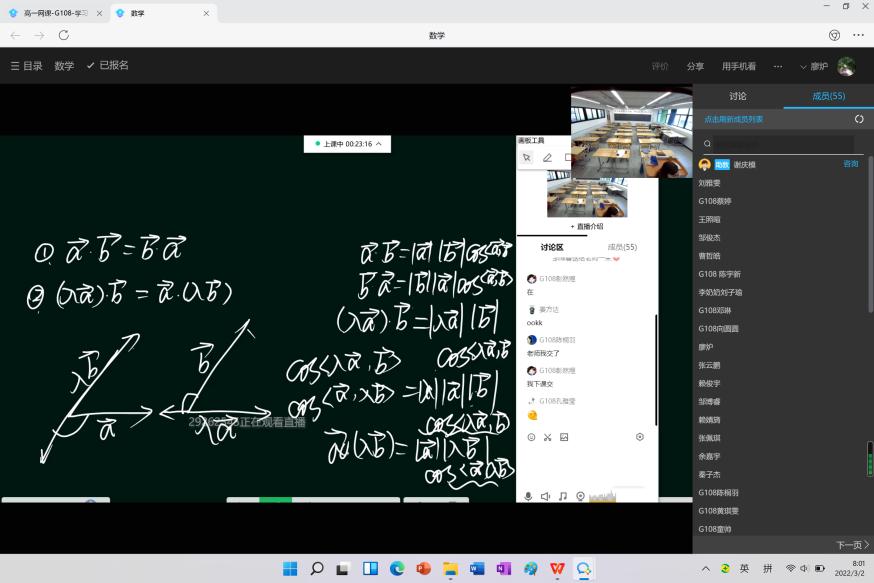The width and height of the screenshot is (874, 583).
Task: Go to 下一页 of member list
Action: [852, 545]
